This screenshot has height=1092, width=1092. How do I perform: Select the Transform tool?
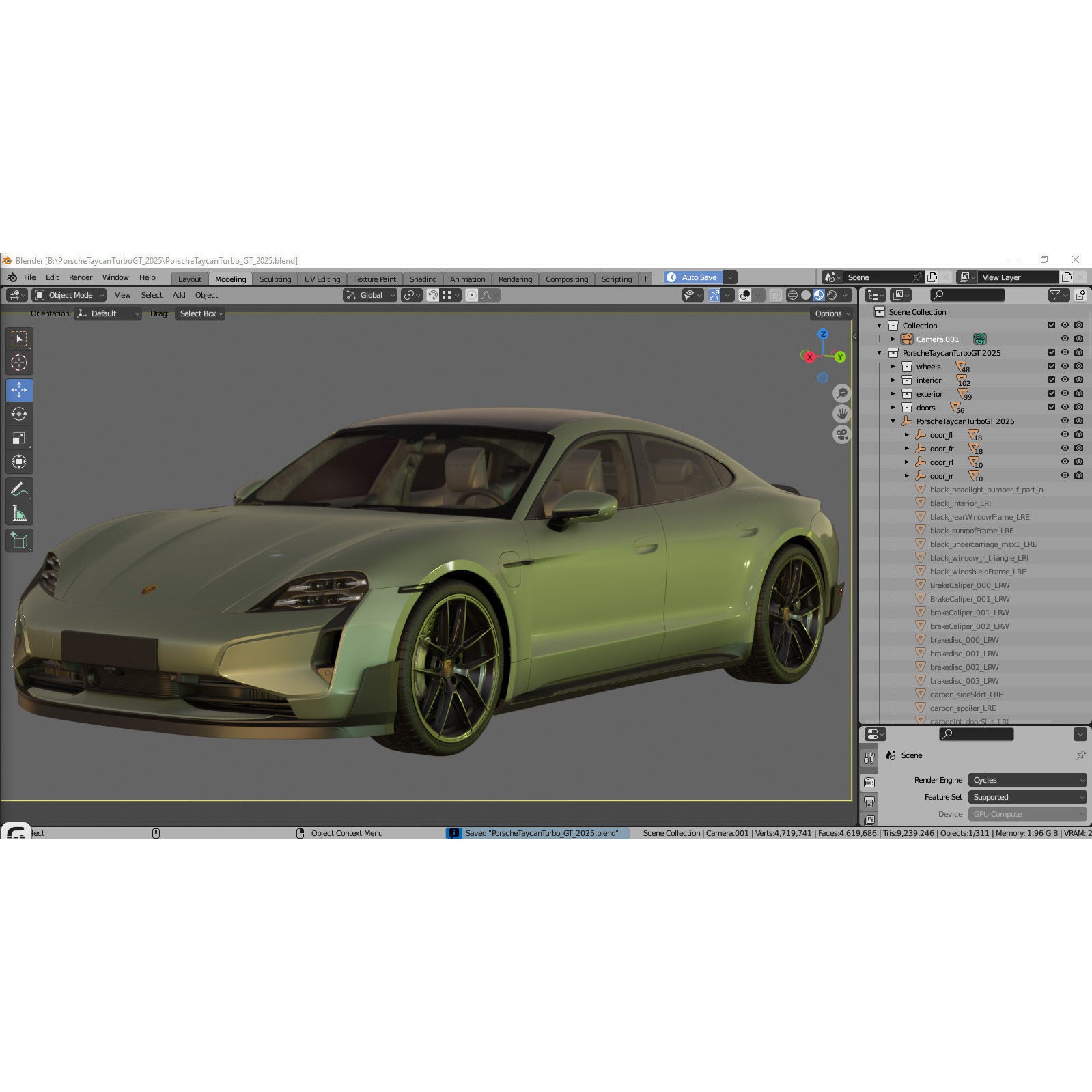(19, 462)
